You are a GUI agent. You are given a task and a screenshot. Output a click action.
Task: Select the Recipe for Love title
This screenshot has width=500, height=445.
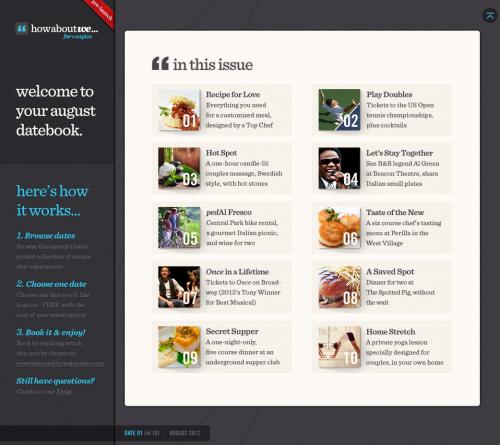(x=233, y=95)
